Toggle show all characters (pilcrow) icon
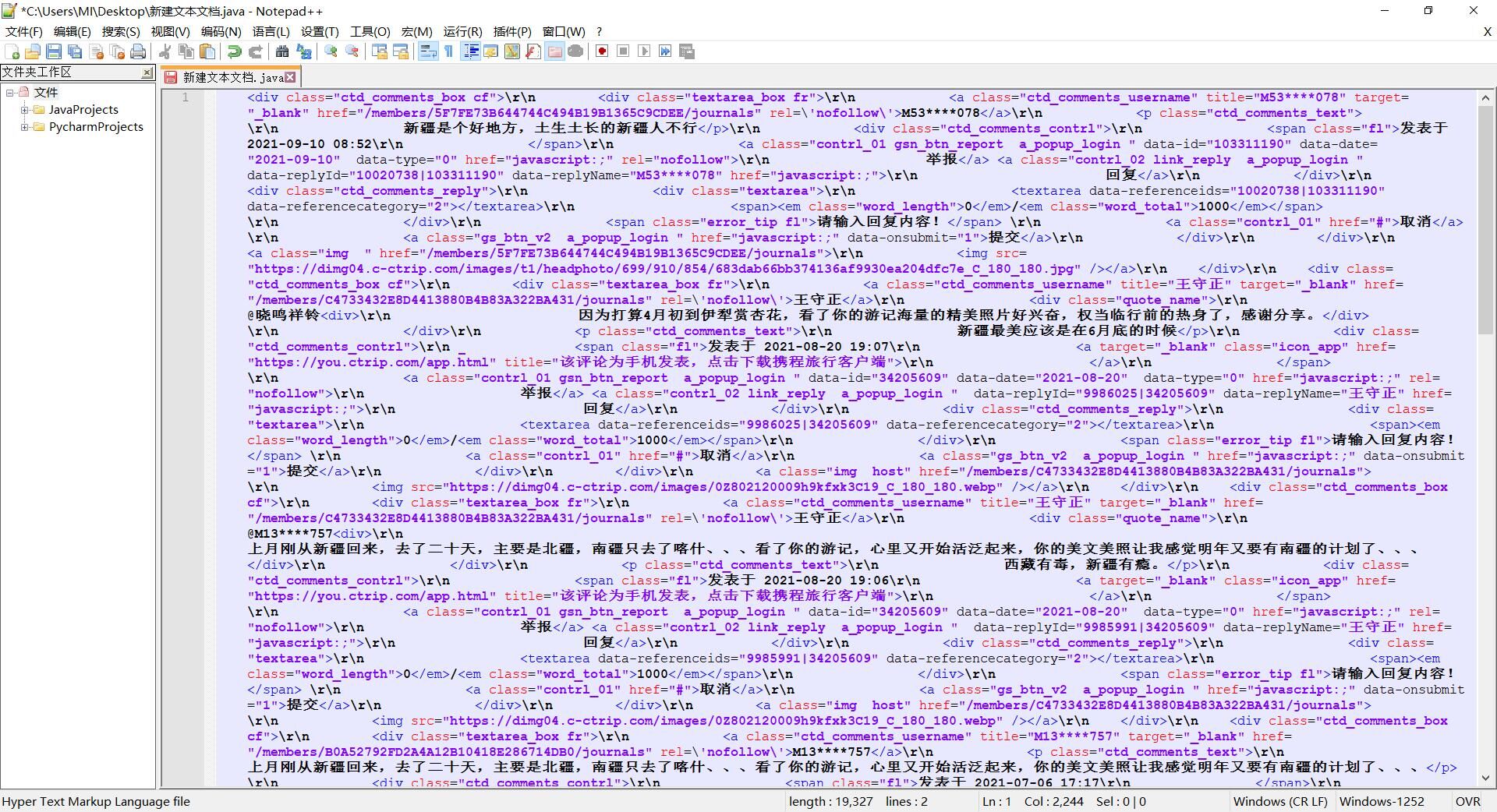1497x812 pixels. tap(449, 51)
